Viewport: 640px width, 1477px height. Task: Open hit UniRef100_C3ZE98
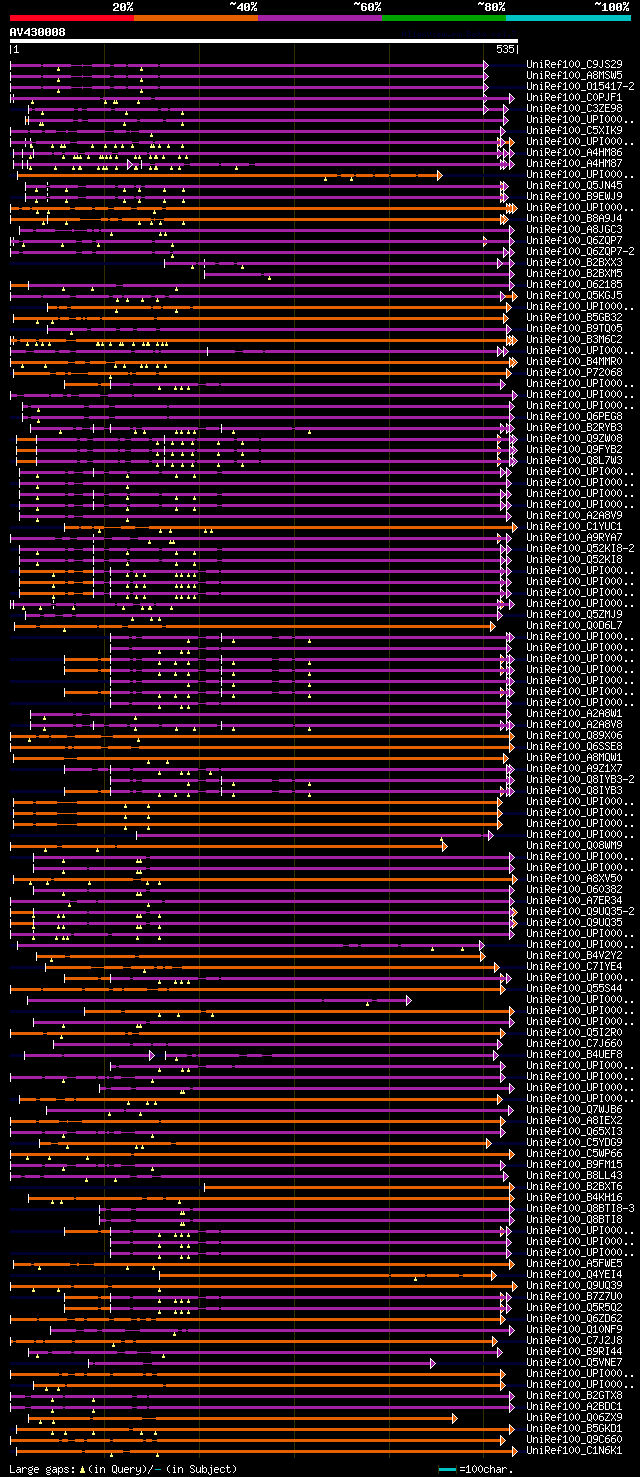(574, 108)
